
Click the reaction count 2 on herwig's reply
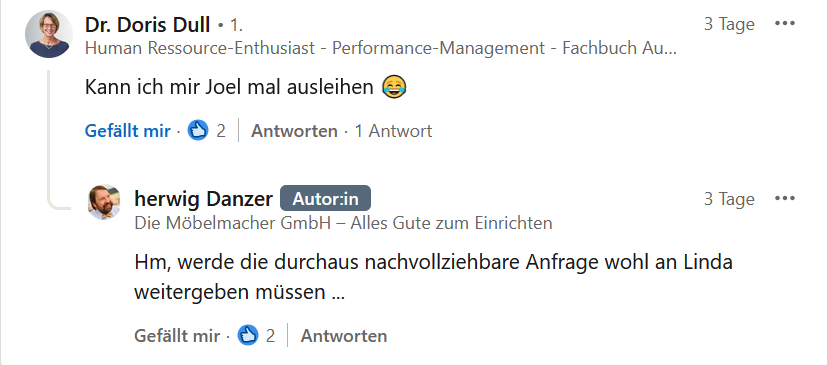270,335
